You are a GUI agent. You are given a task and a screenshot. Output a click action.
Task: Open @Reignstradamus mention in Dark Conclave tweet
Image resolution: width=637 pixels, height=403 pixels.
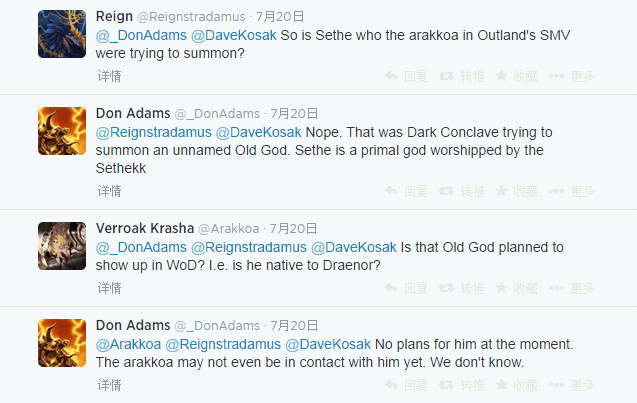154,132
